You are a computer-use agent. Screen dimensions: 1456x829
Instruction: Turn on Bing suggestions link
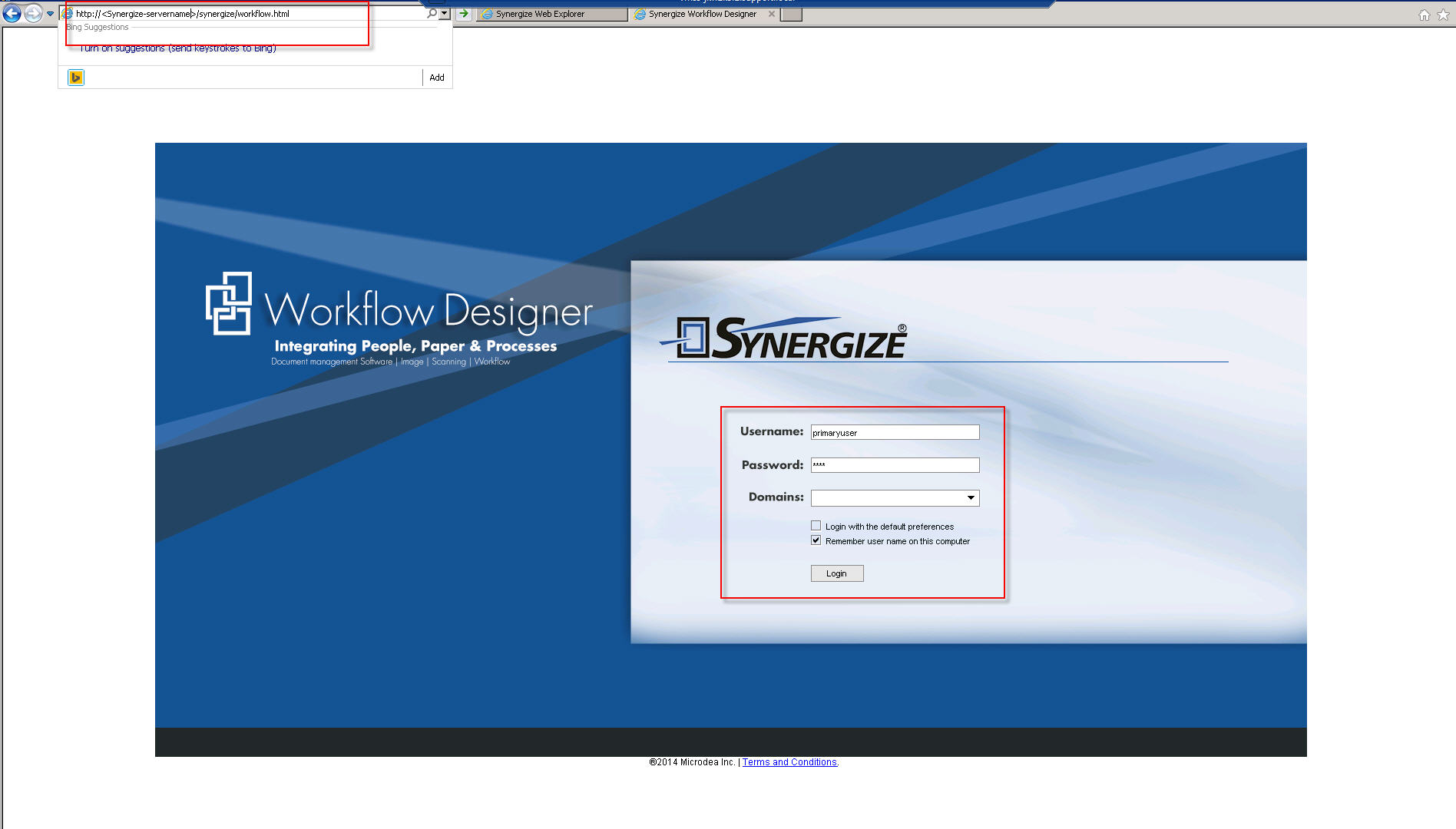[178, 48]
